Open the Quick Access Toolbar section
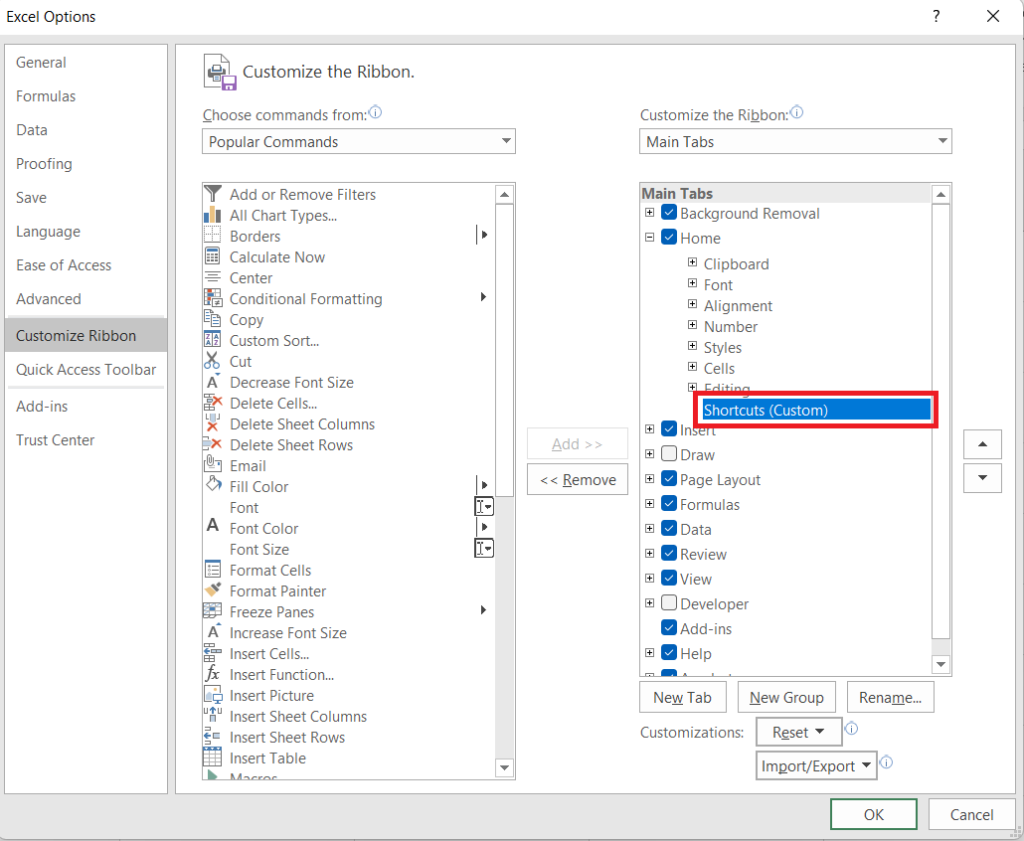Image resolution: width=1024 pixels, height=841 pixels. 86,370
